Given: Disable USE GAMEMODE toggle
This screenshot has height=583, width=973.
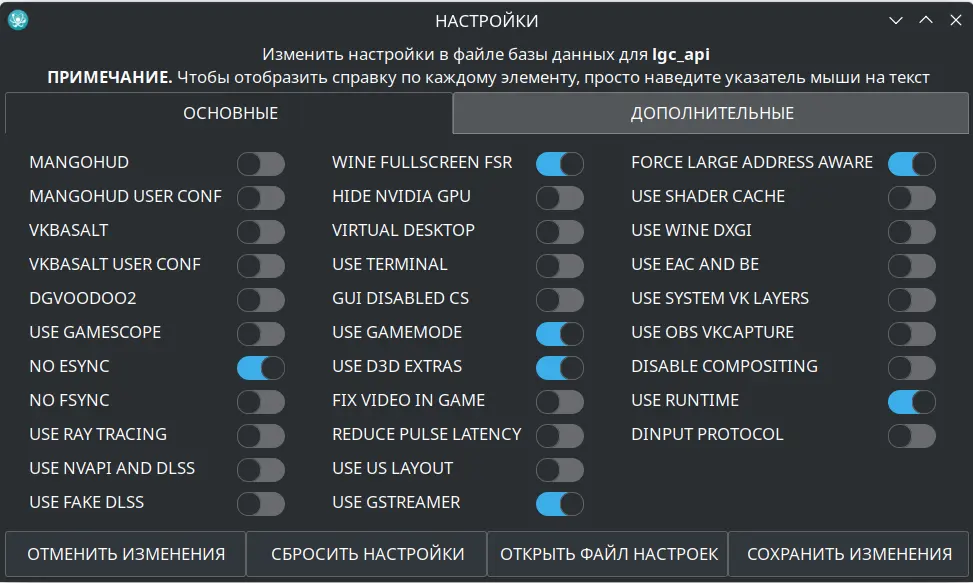Looking at the screenshot, I should 560,334.
